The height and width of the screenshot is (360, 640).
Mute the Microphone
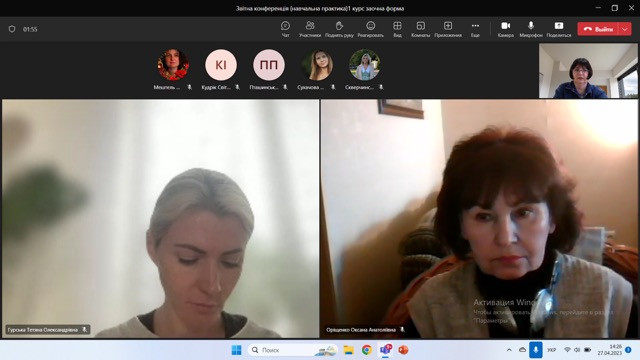pos(531,29)
